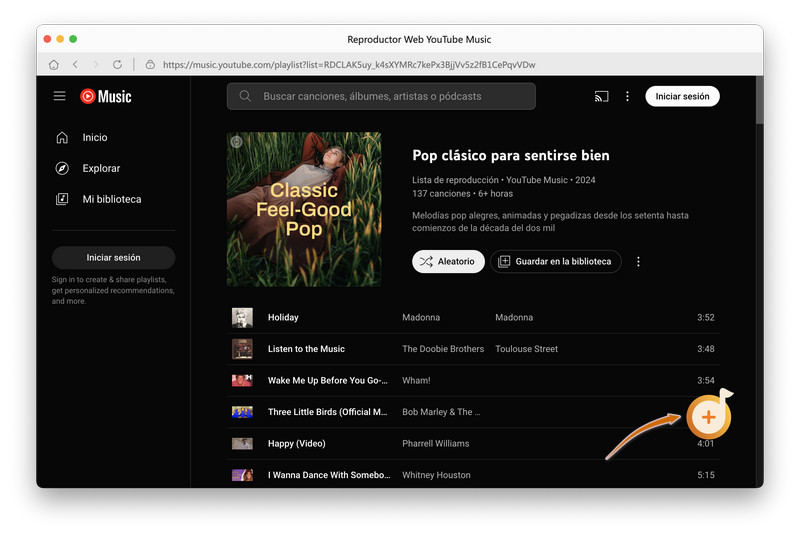Click the 3:52 duration of Holiday
800x536 pixels.
click(706, 317)
